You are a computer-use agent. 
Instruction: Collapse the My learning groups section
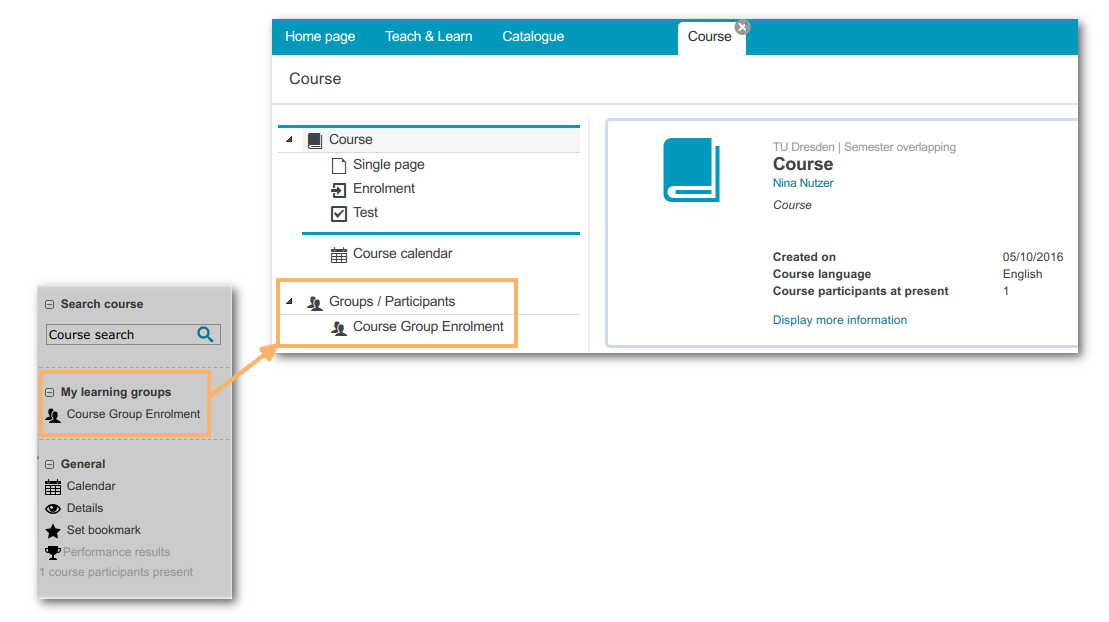(49, 393)
